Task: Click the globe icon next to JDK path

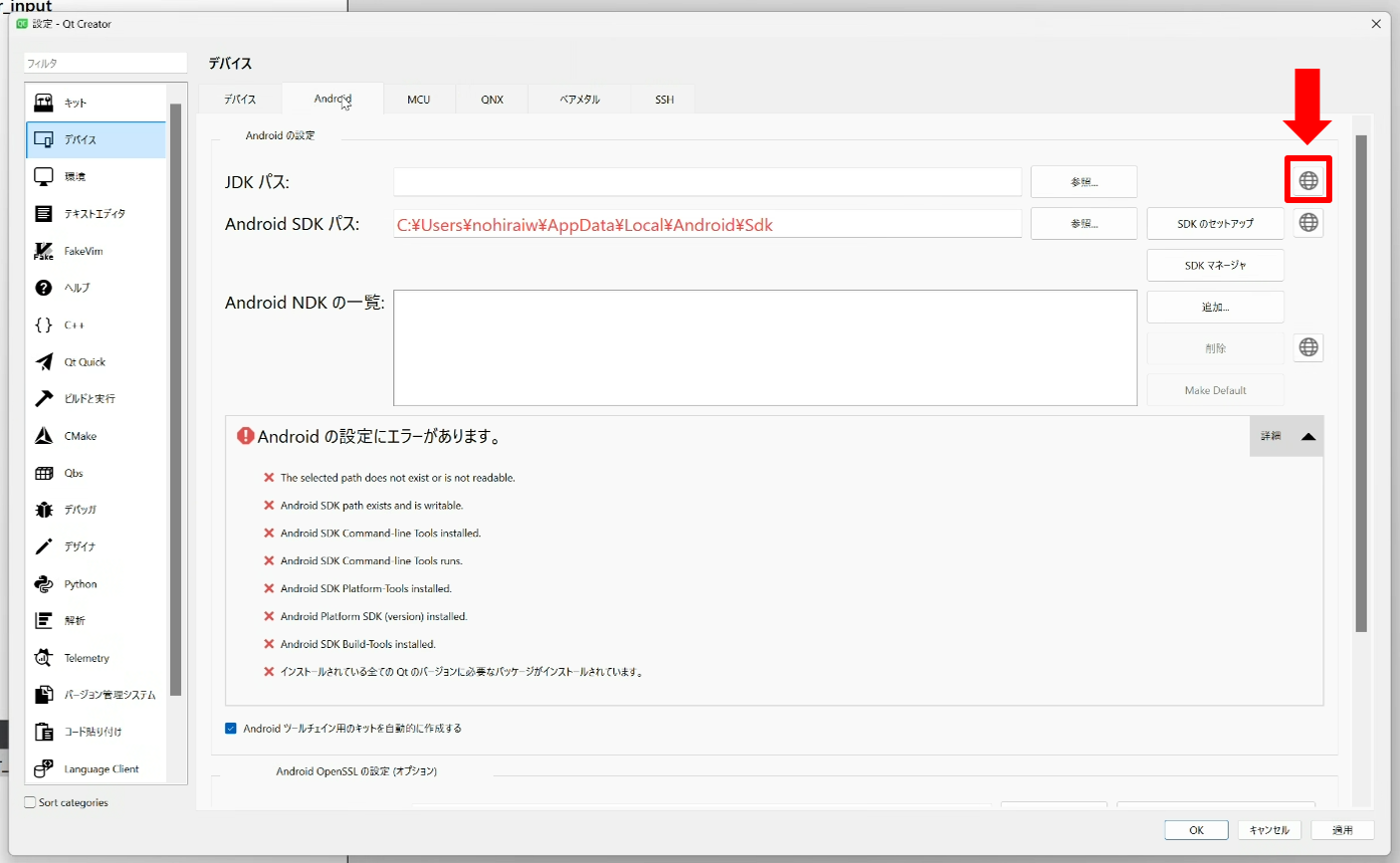Action: (1307, 180)
